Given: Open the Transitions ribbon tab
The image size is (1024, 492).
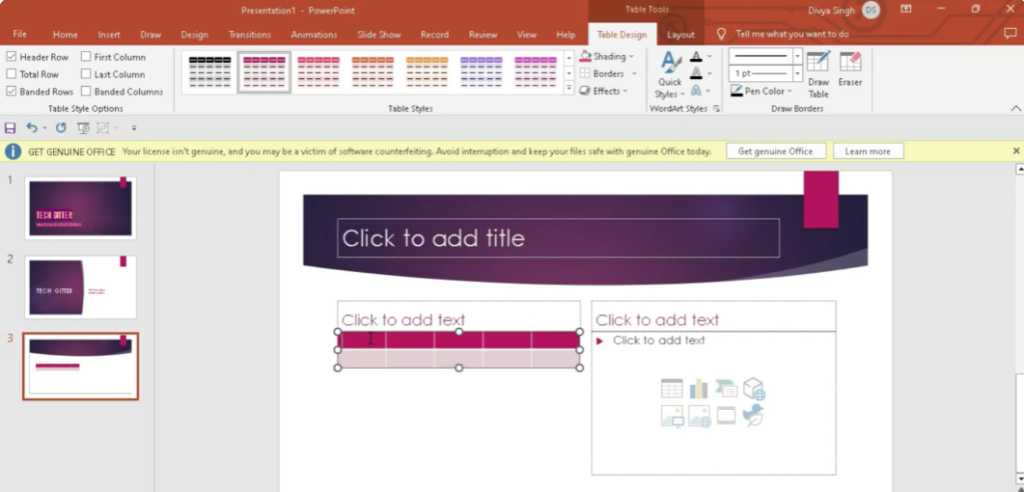Looking at the screenshot, I should 249,34.
